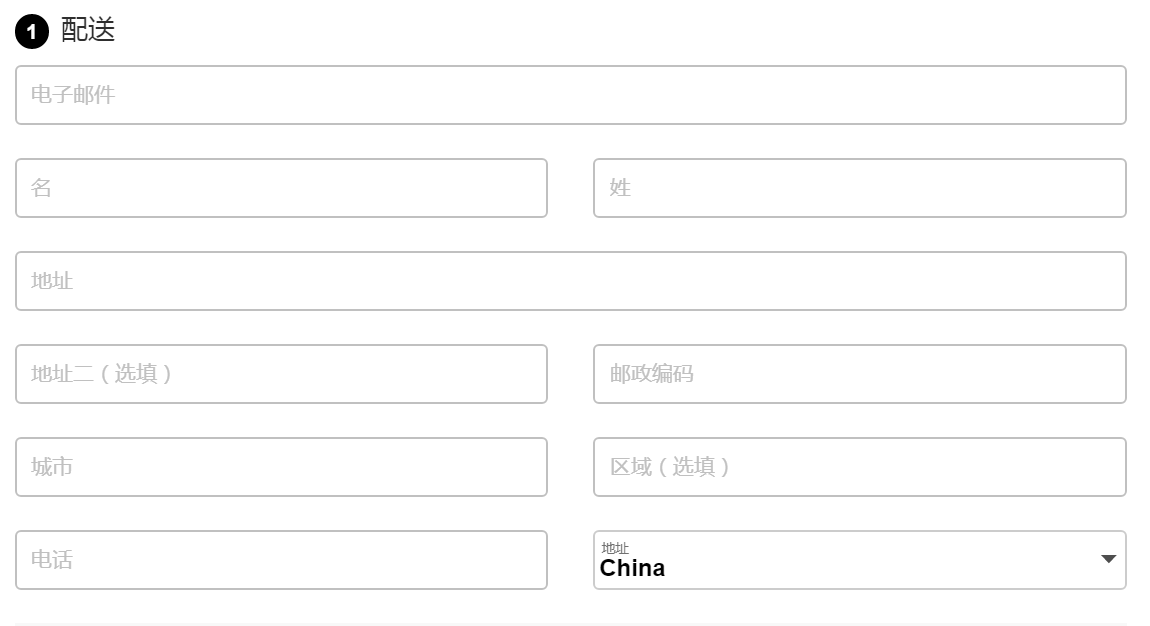
Task: Click the 电子邮件 placeholder text
Action: tap(73, 95)
